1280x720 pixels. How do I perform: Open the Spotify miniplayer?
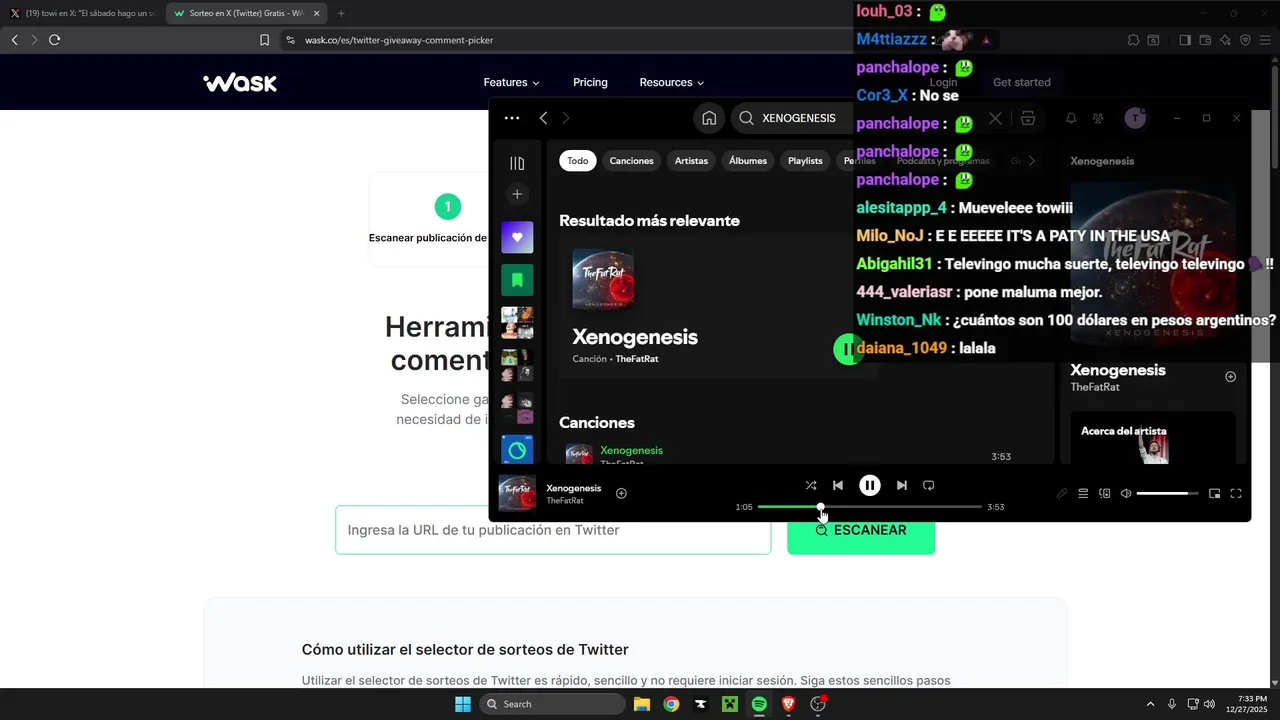[1215, 493]
